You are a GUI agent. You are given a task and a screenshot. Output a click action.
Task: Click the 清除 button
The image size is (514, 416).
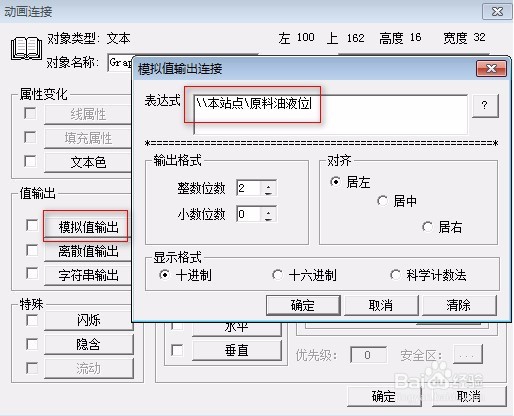click(x=459, y=305)
